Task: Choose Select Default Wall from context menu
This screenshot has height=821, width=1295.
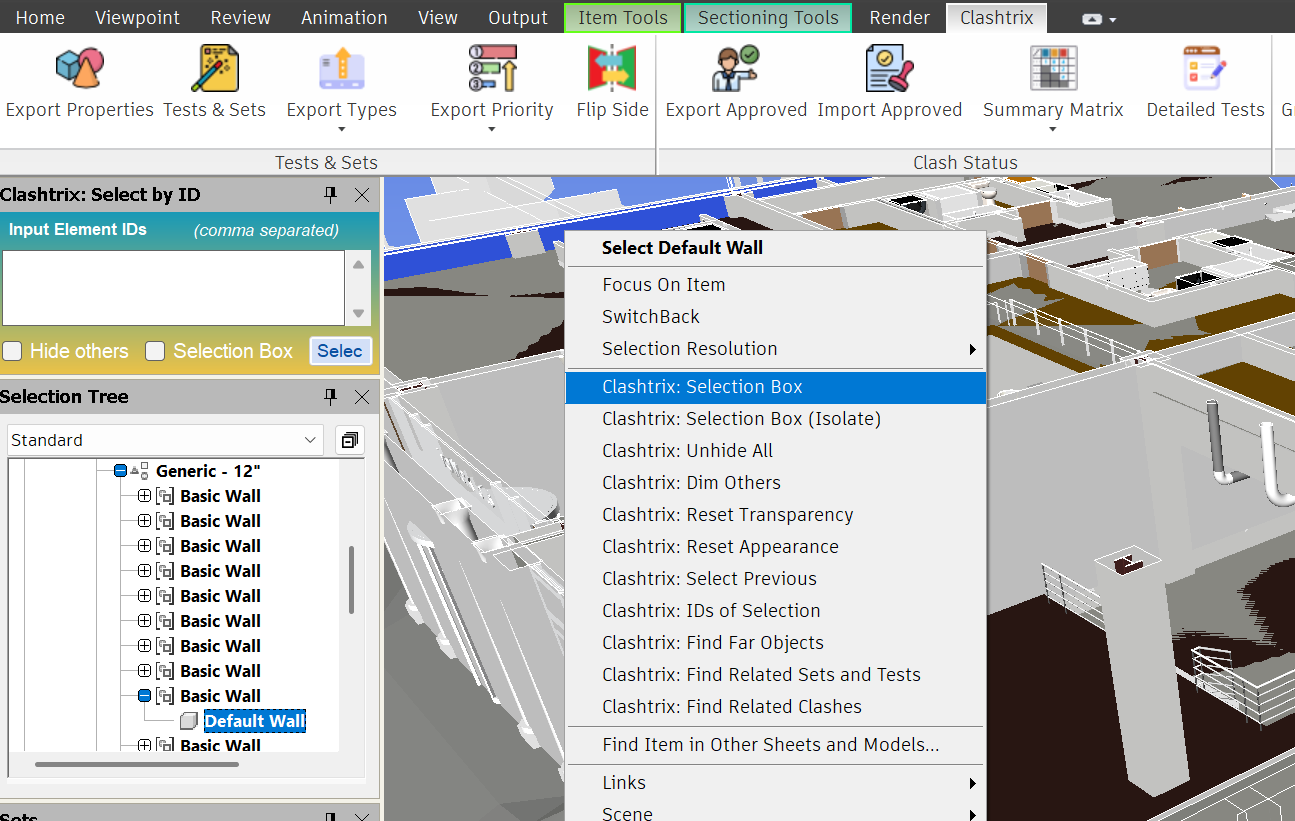Action: (x=776, y=248)
